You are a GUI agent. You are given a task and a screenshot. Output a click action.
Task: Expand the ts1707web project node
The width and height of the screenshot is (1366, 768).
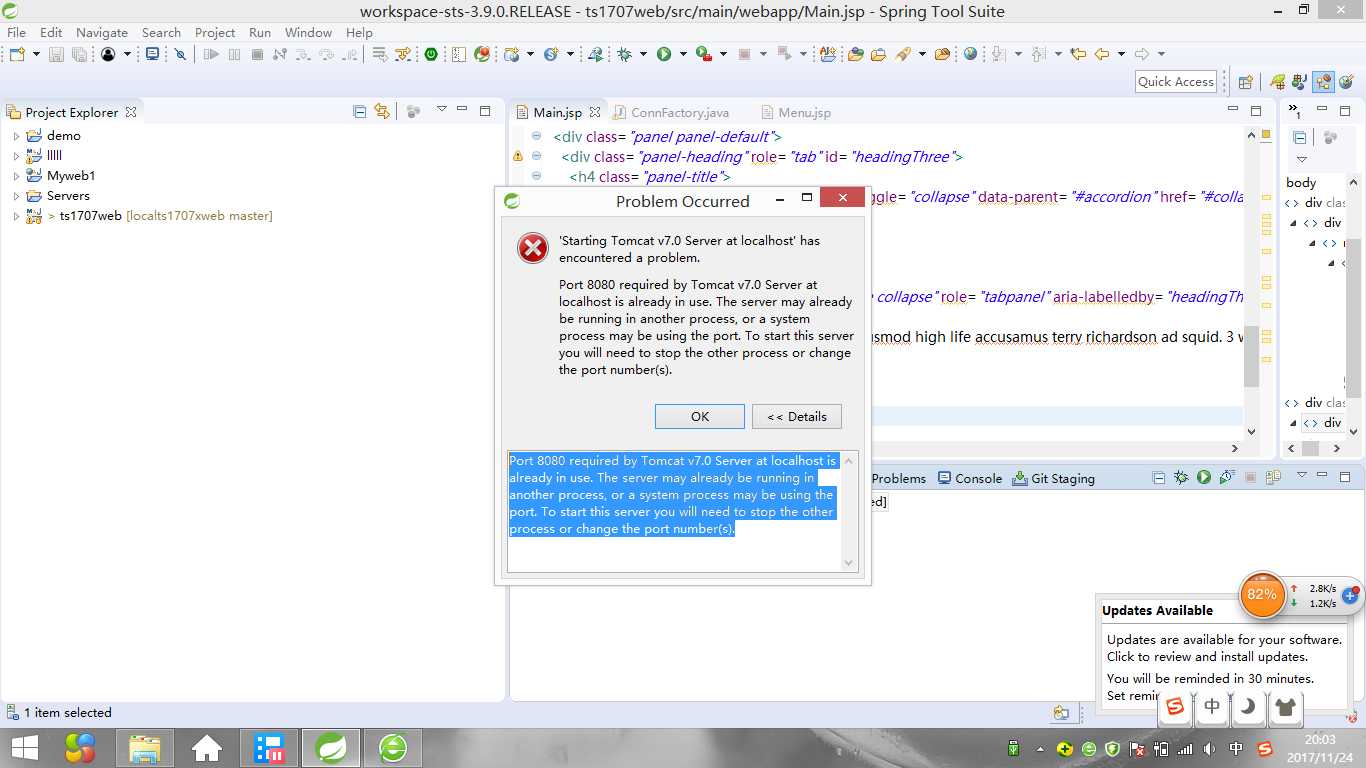pyautogui.click(x=16, y=216)
